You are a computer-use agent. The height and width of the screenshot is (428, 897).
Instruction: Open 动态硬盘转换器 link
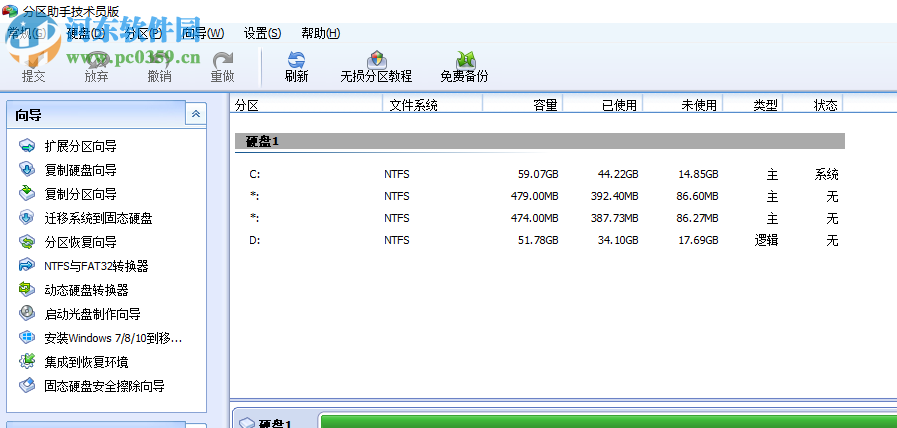coord(86,290)
